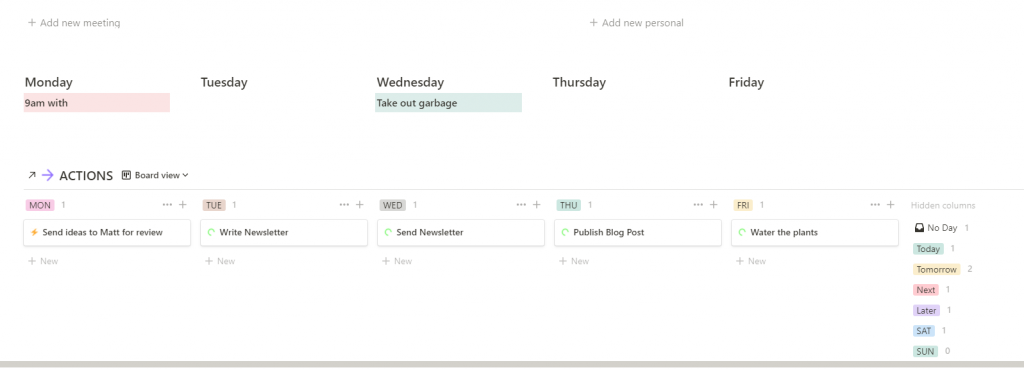The width and height of the screenshot is (1024, 370).
Task: Click Add new personal
Action: (637, 23)
